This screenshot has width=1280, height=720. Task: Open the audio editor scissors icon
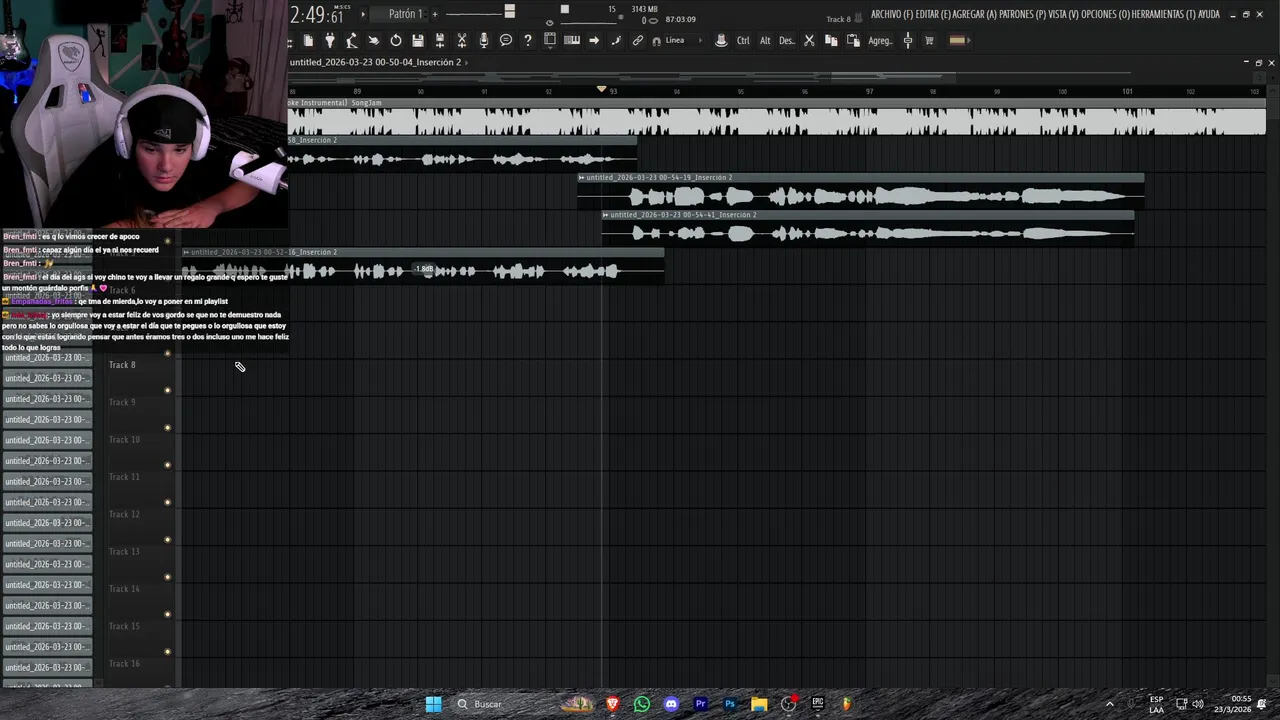click(x=462, y=41)
